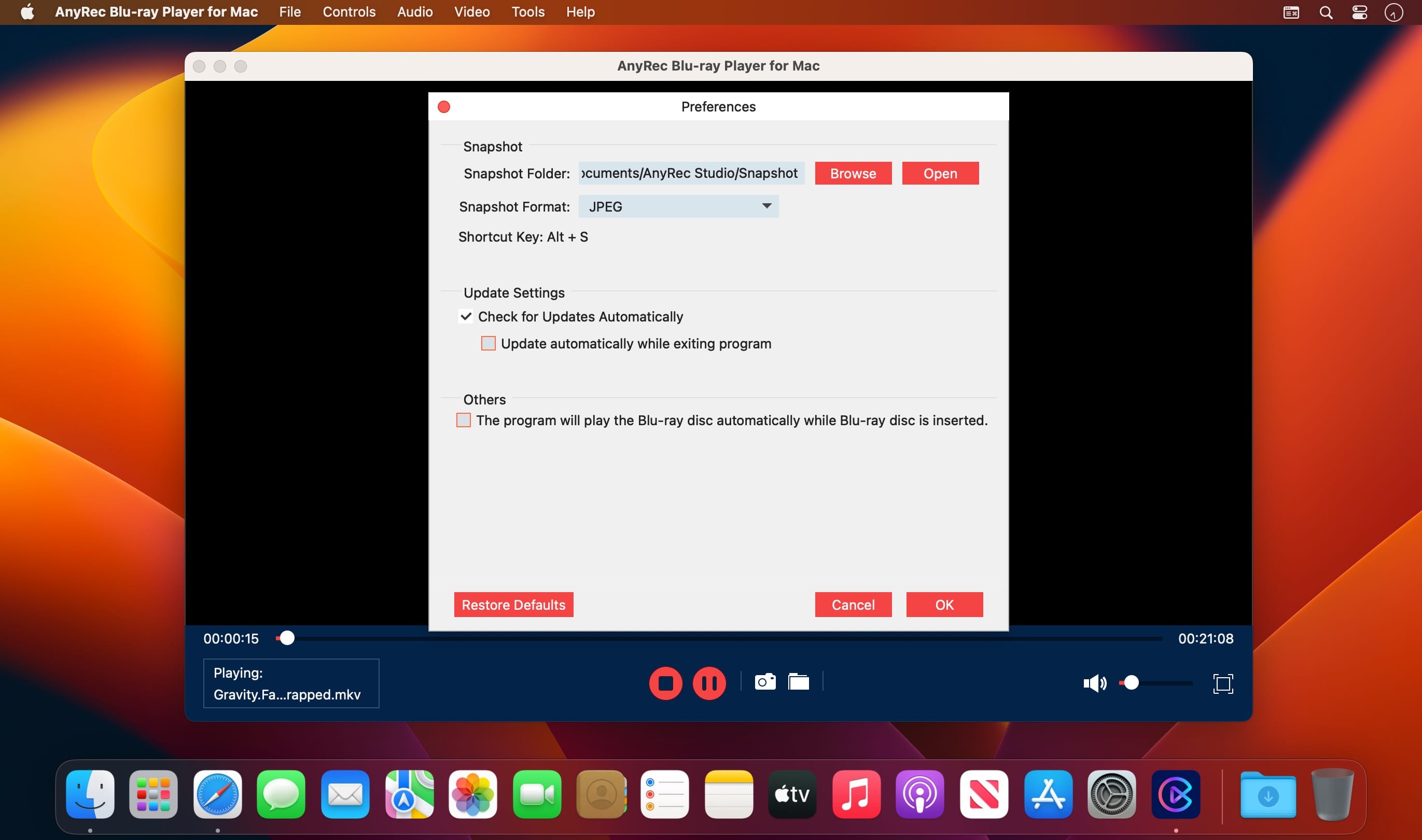Pause the video playback
This screenshot has width=1422, height=840.
tap(709, 683)
